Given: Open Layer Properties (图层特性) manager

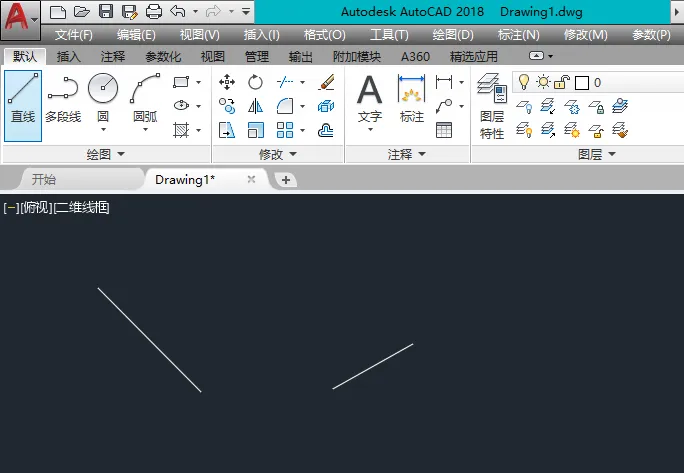Looking at the screenshot, I should click(492, 106).
